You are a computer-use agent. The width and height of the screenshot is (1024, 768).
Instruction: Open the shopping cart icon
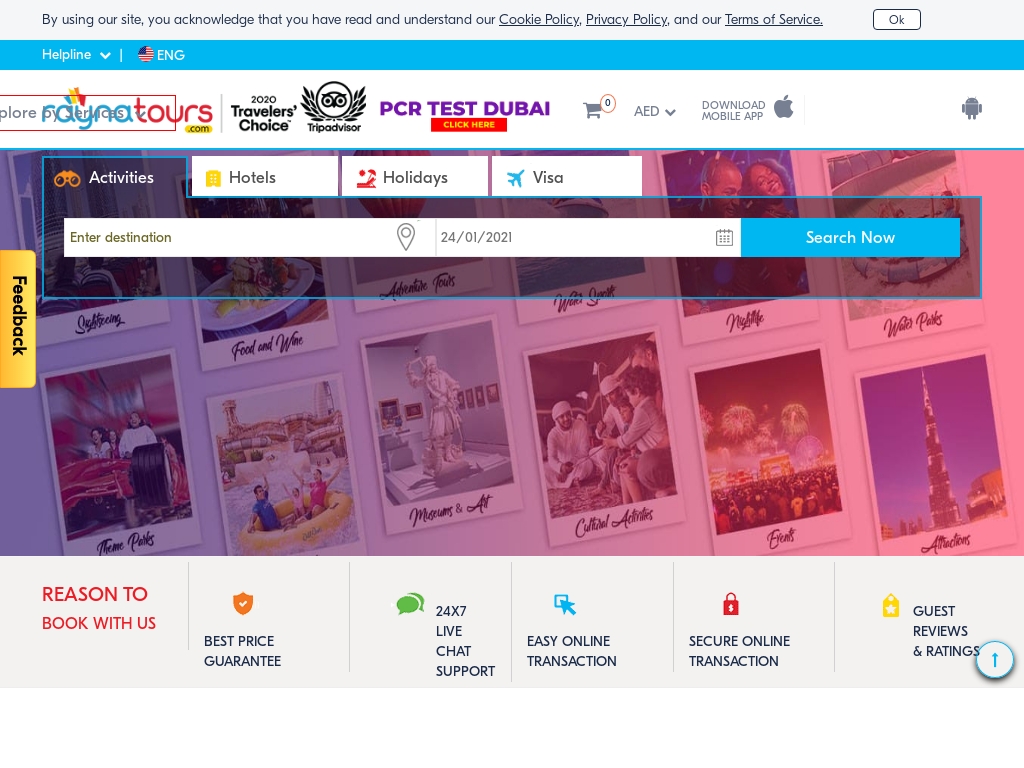point(593,110)
